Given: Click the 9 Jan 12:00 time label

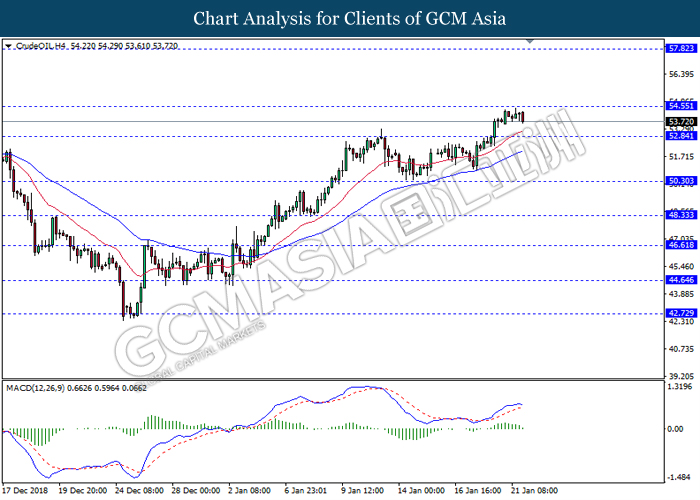Looking at the screenshot, I should pyautogui.click(x=362, y=491).
